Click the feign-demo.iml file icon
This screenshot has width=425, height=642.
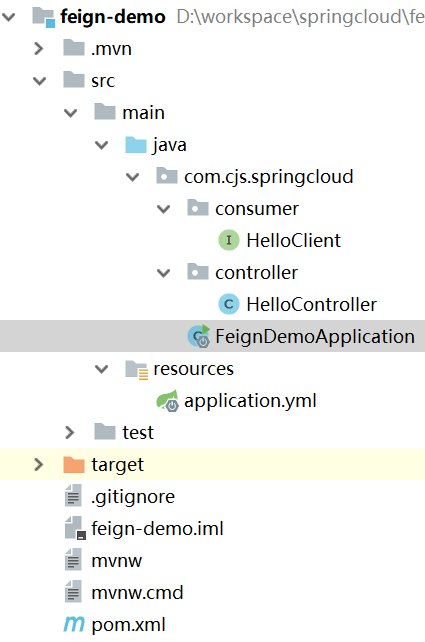[75, 528]
